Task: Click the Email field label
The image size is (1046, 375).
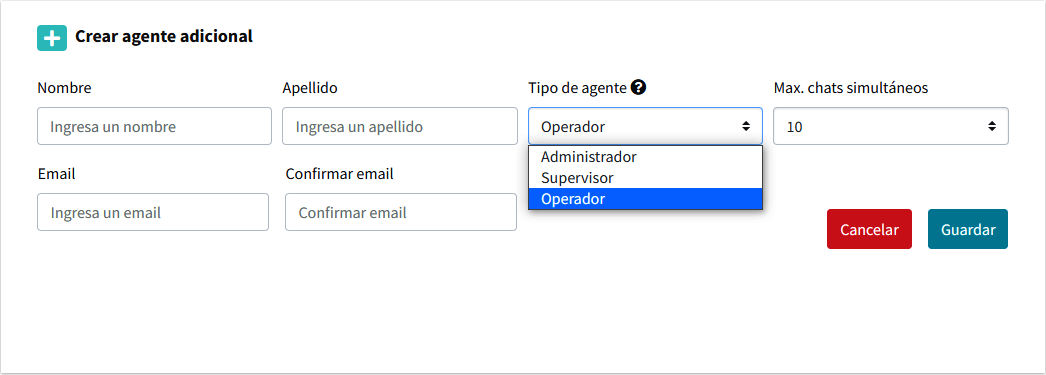Action: click(x=57, y=174)
